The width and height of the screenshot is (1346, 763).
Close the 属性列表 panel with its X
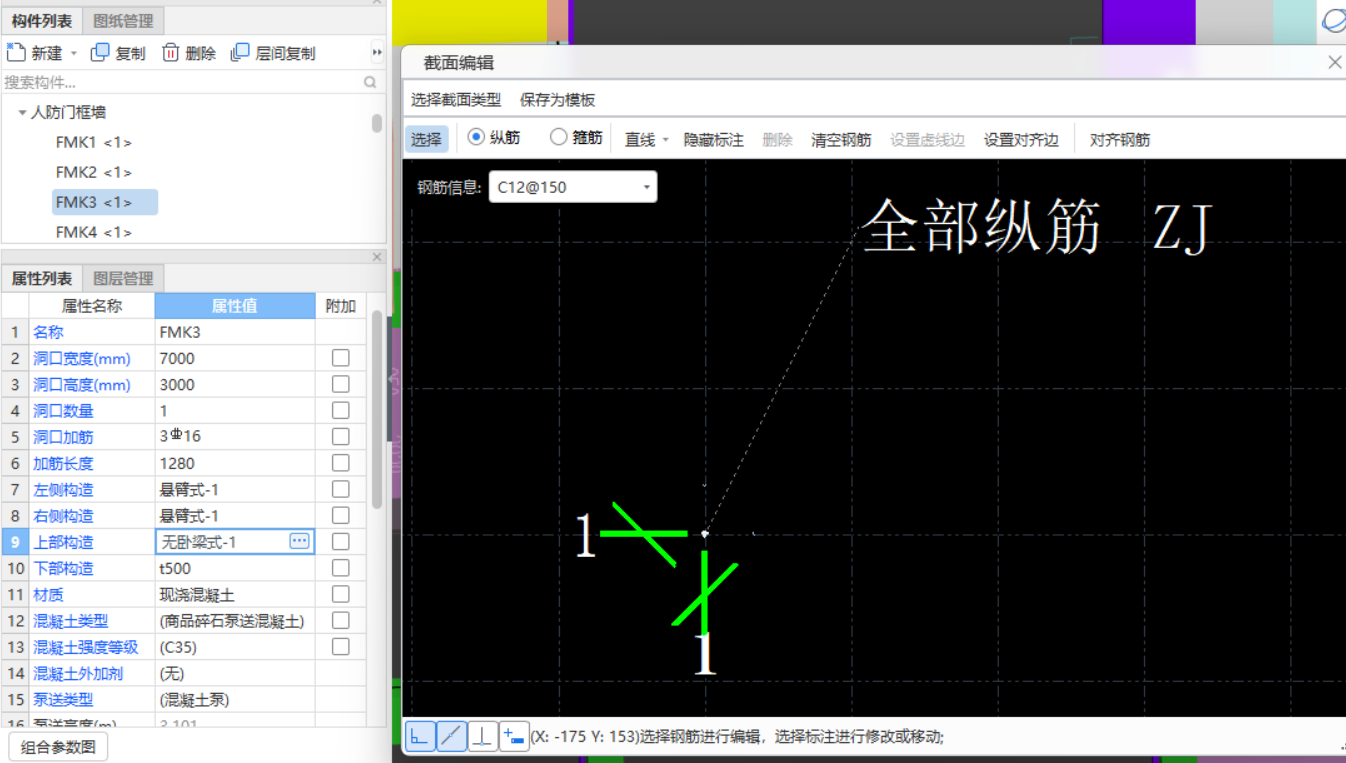[377, 257]
